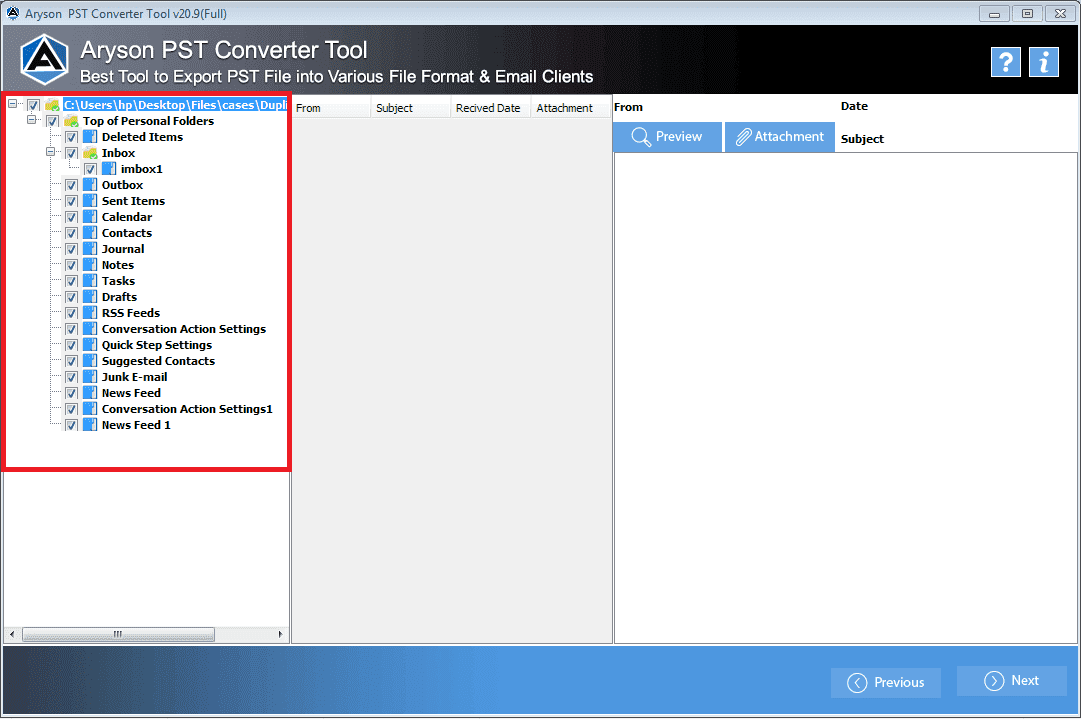Image resolution: width=1081 pixels, height=719 pixels.
Task: Click the Sent Items folder icon
Action: pos(90,201)
